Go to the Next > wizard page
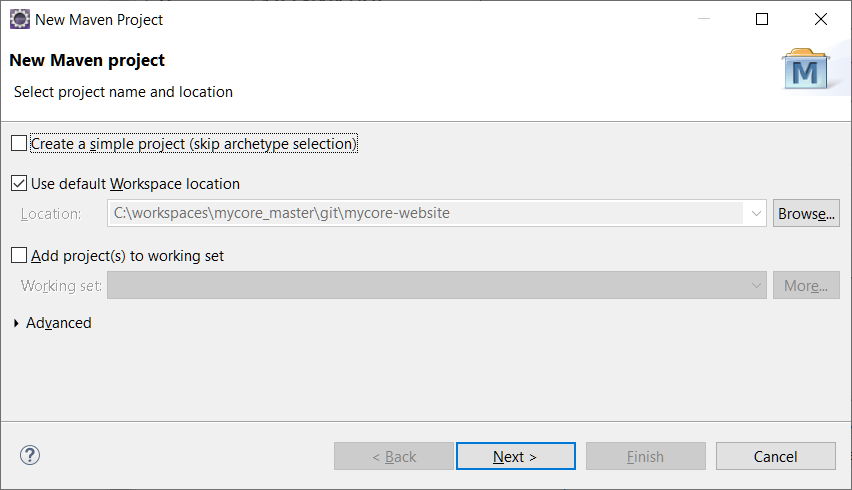Viewport: 852px width, 490px height. coord(516,456)
